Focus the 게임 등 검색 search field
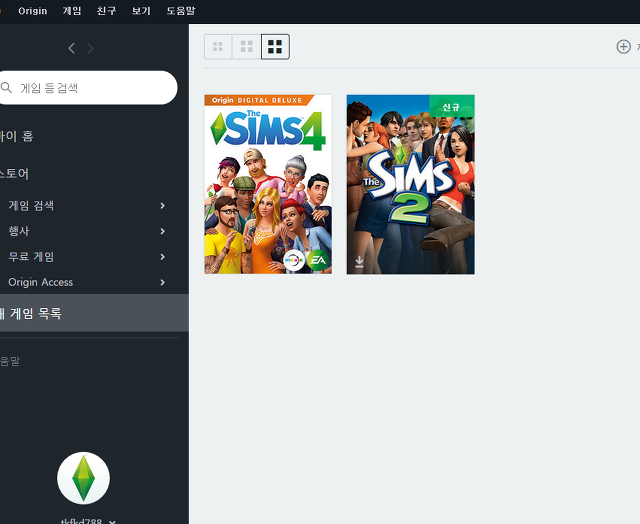 87,88
